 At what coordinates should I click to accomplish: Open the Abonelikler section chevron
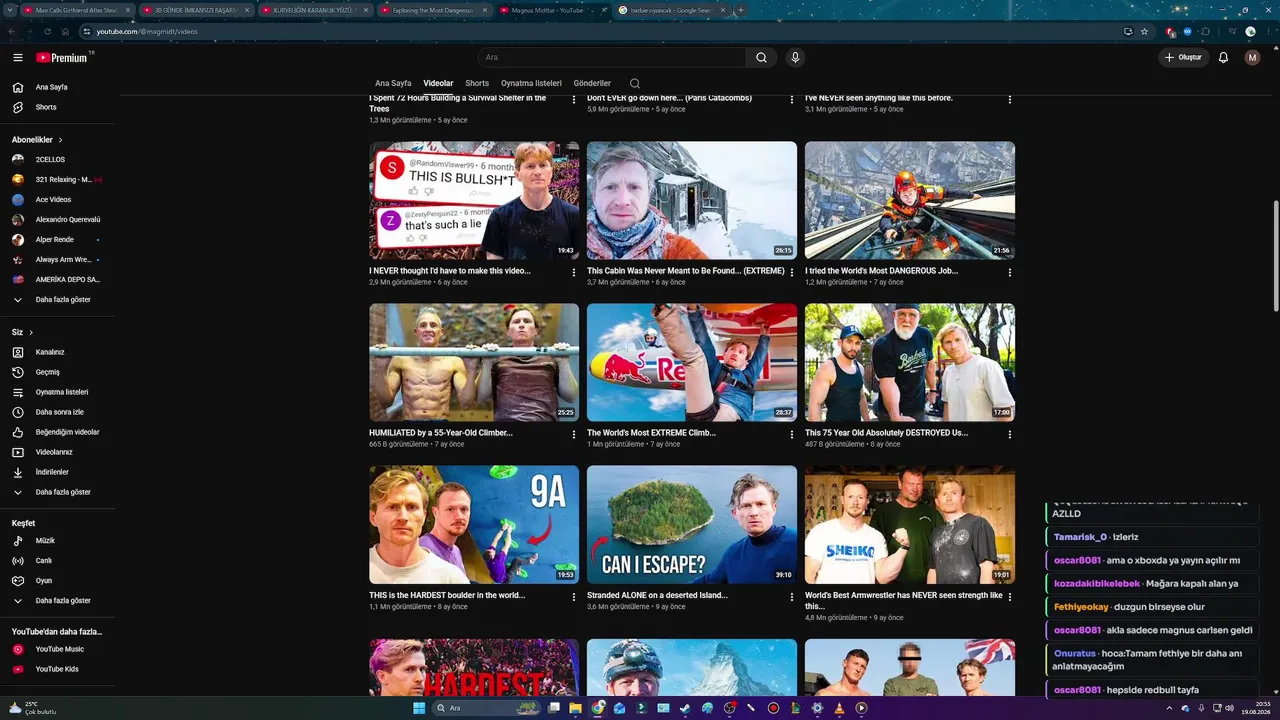point(60,140)
